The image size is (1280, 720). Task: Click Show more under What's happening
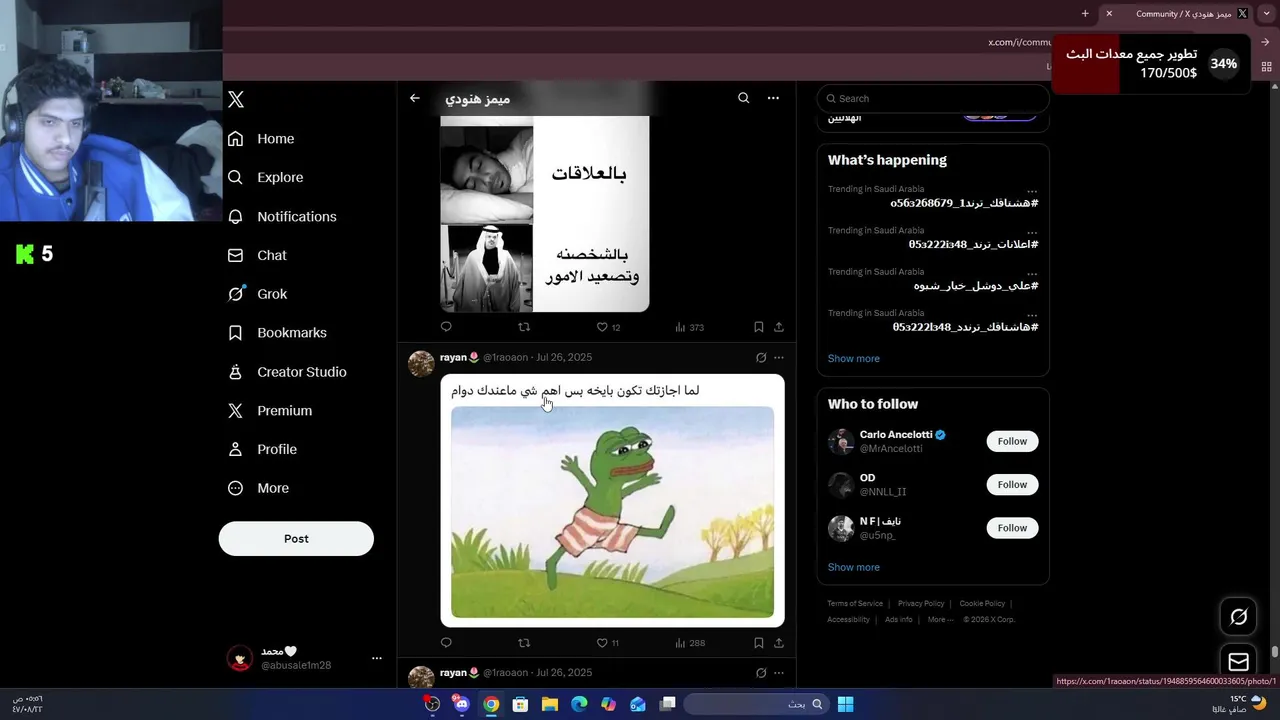pyautogui.click(x=854, y=358)
